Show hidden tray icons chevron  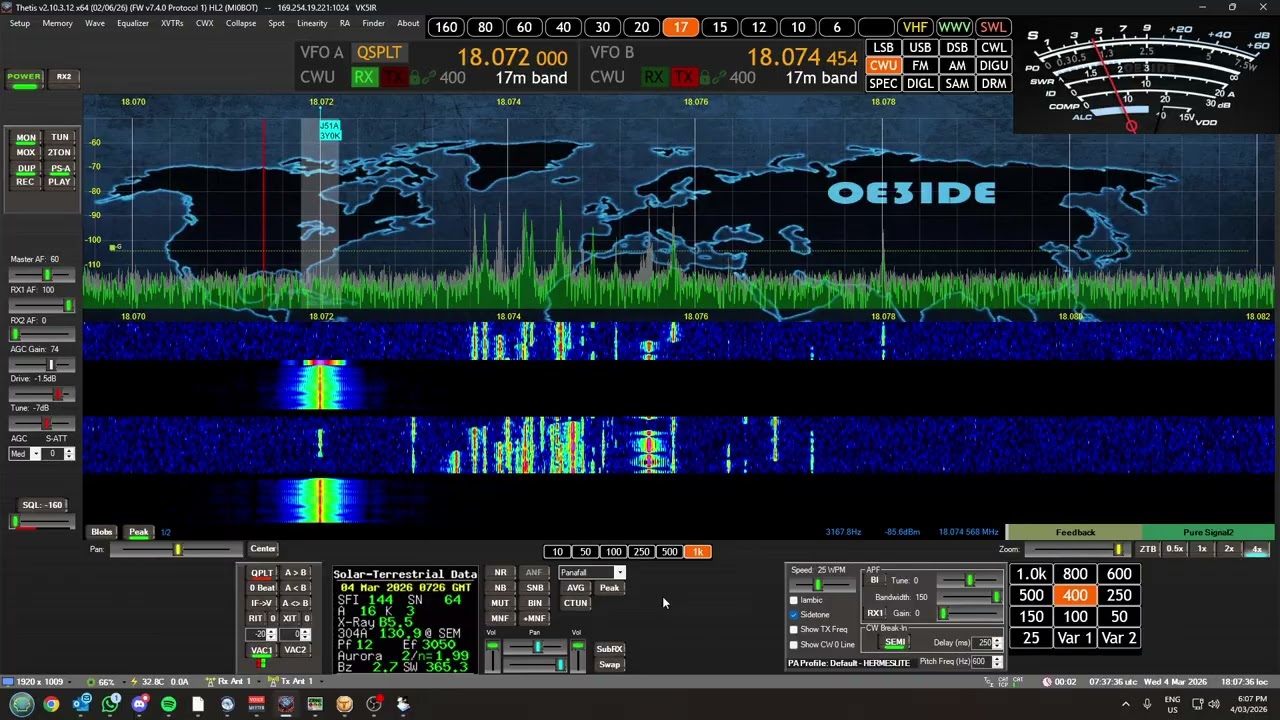pyautogui.click(x=1126, y=704)
